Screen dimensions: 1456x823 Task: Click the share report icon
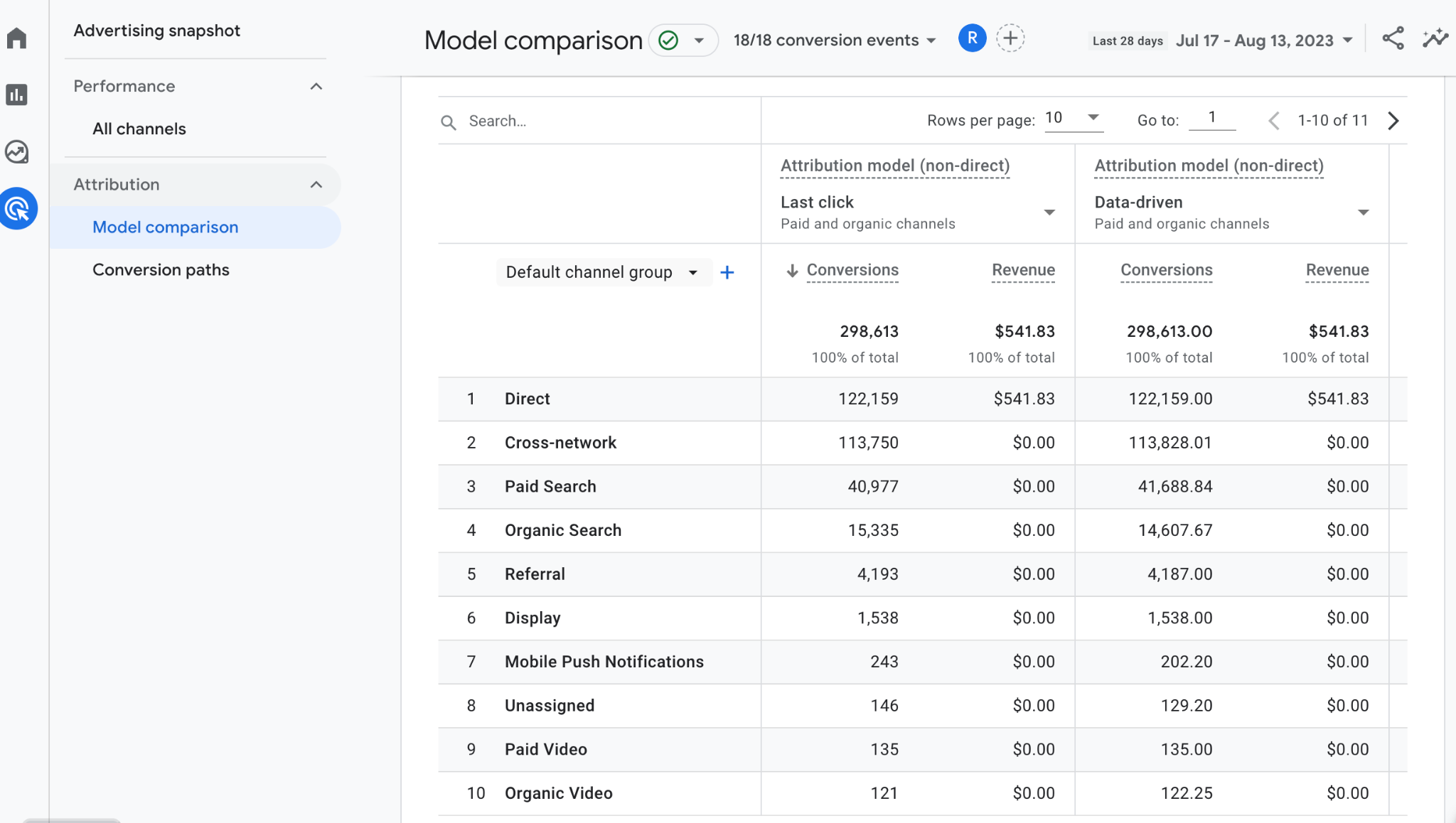pos(1393,38)
